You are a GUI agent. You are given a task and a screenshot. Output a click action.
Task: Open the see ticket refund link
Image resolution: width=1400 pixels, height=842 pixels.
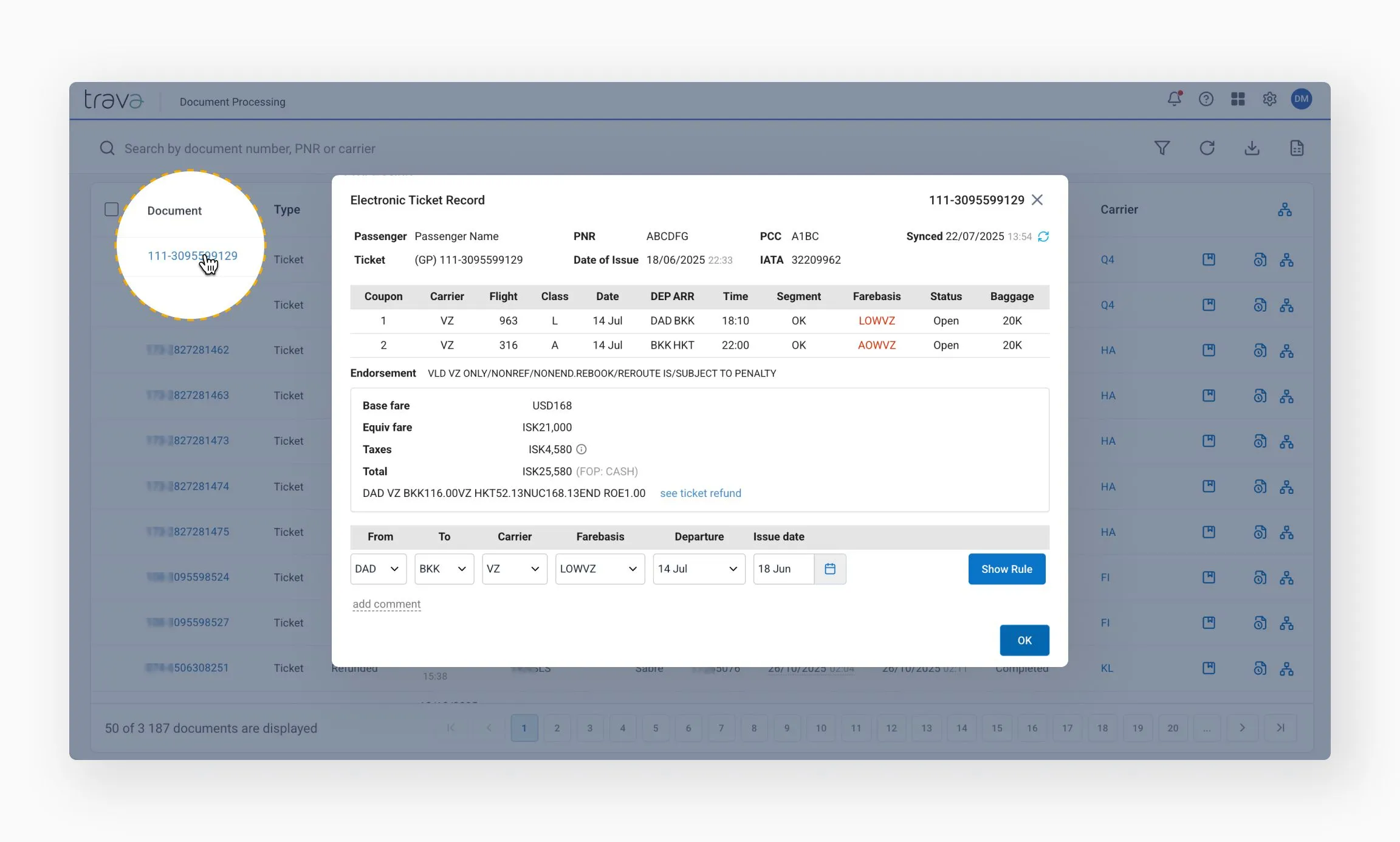[x=701, y=493]
